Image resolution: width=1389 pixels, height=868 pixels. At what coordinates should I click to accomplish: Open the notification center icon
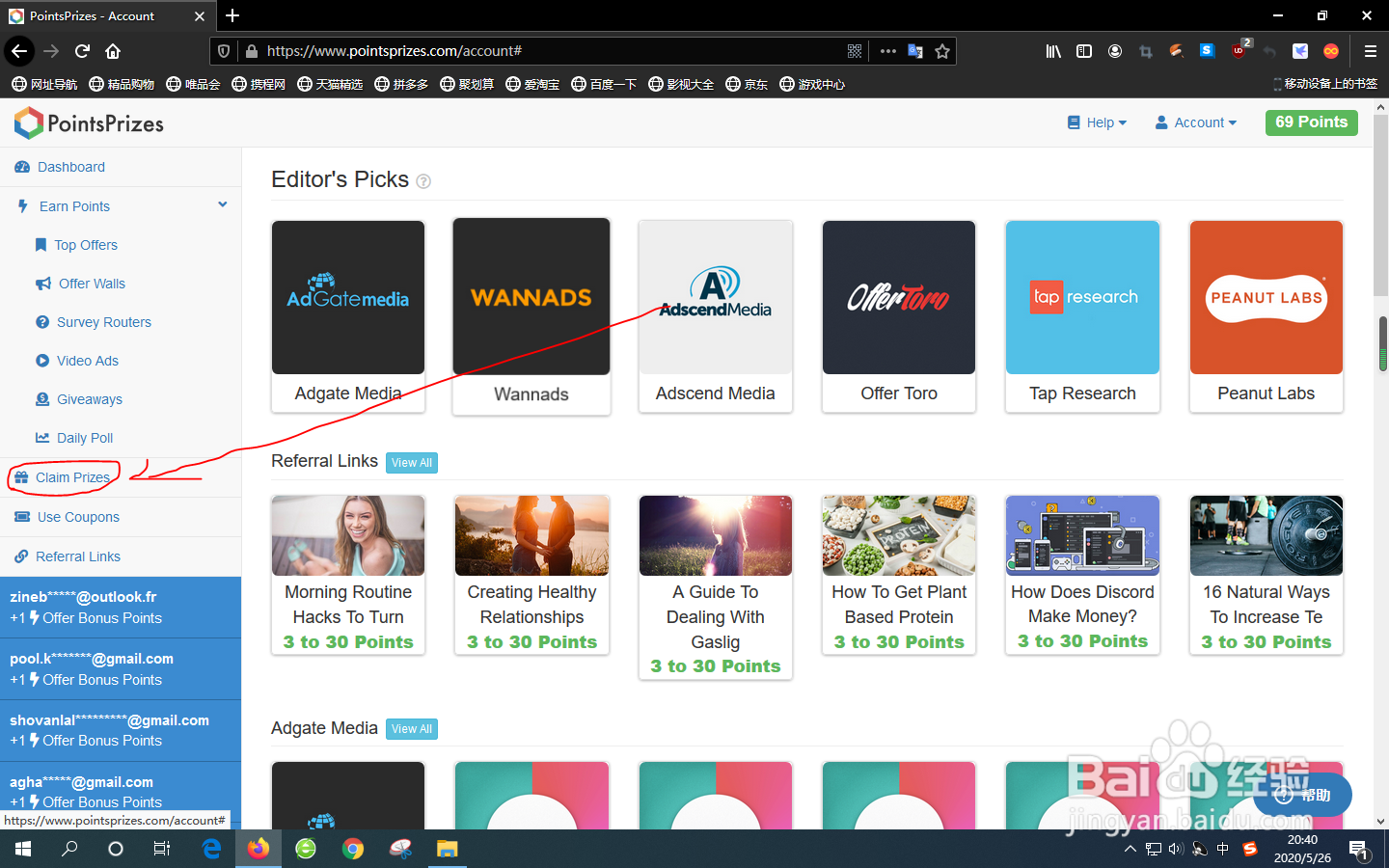tap(1359, 850)
